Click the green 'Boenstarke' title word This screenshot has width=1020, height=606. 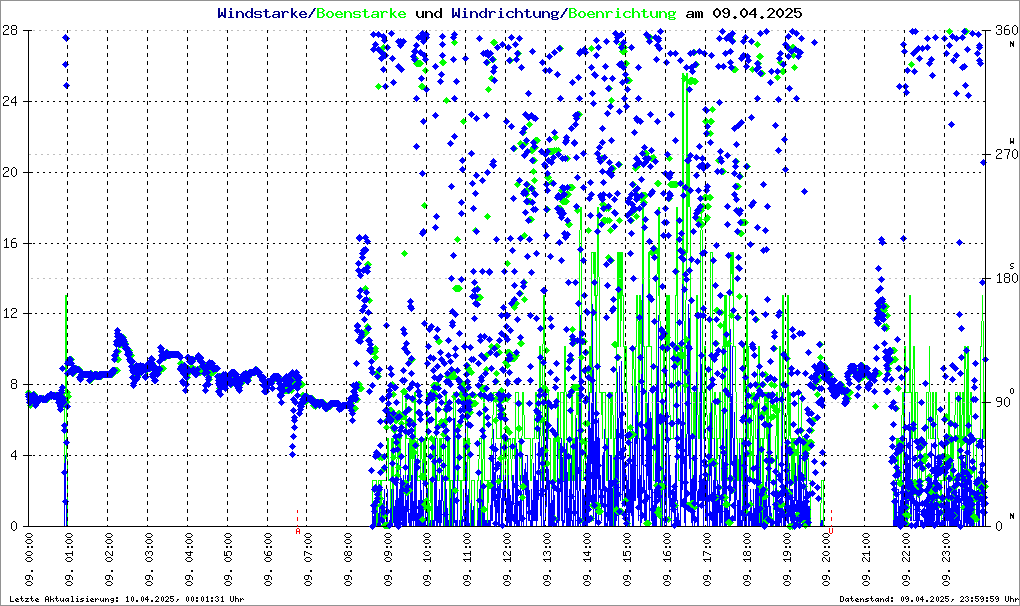click(361, 13)
